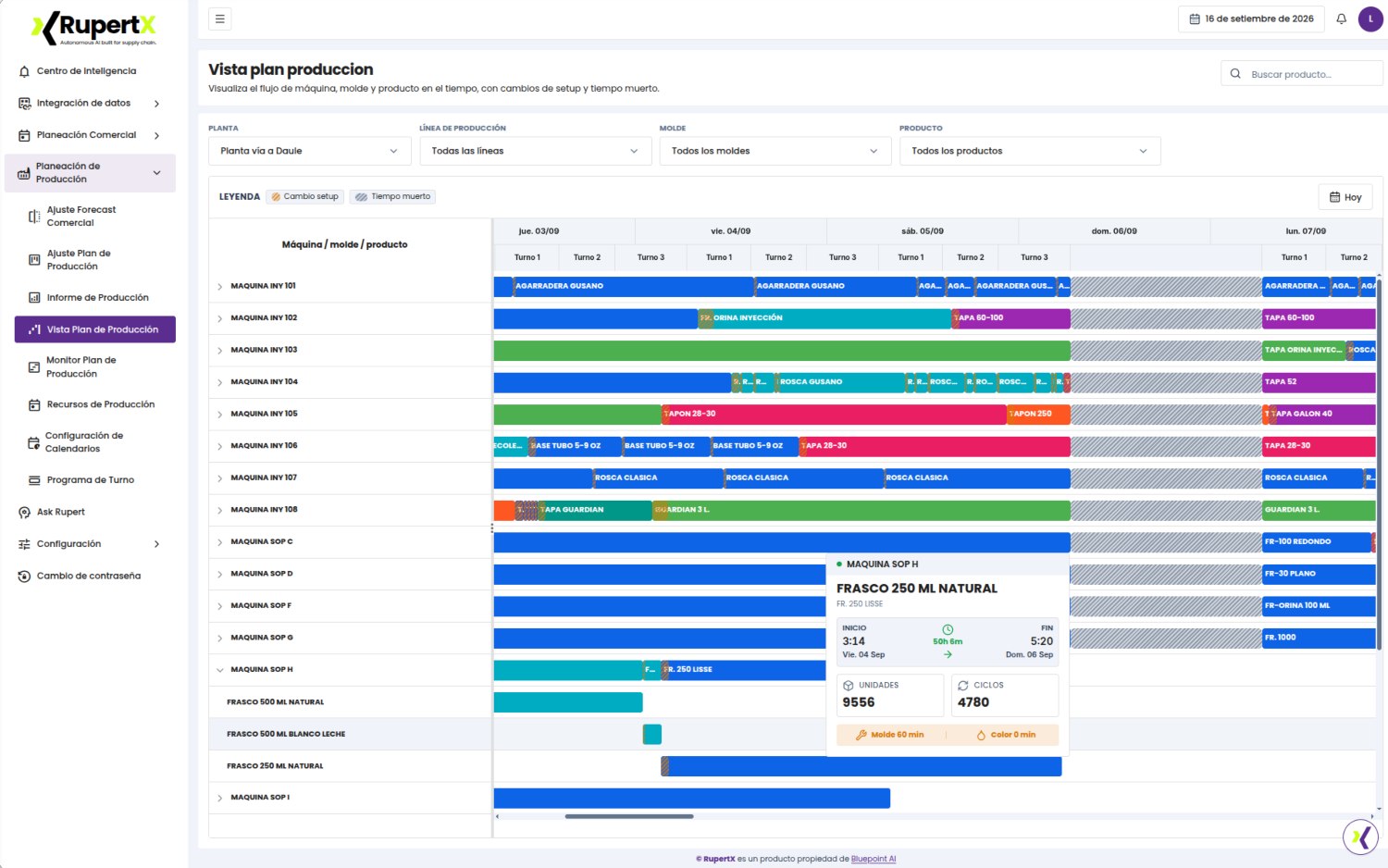
Task: Open the Todas las líneas dropdown
Action: [535, 151]
